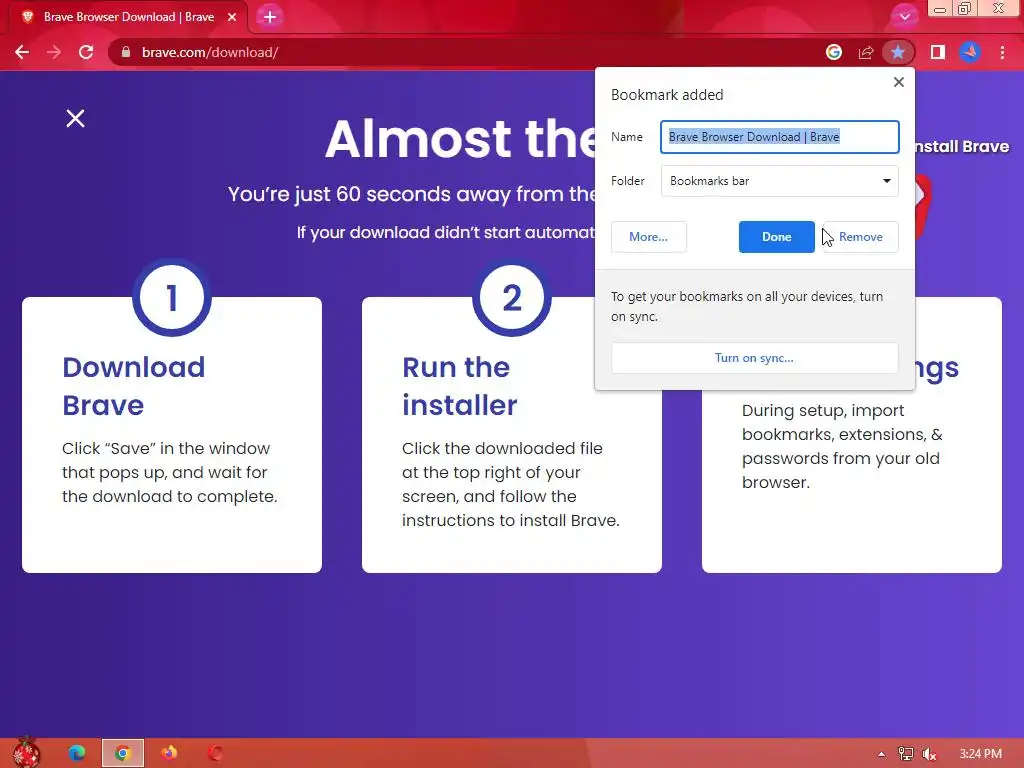Open the side panel icon
Screen dimensions: 1024x768
[x=938, y=52]
